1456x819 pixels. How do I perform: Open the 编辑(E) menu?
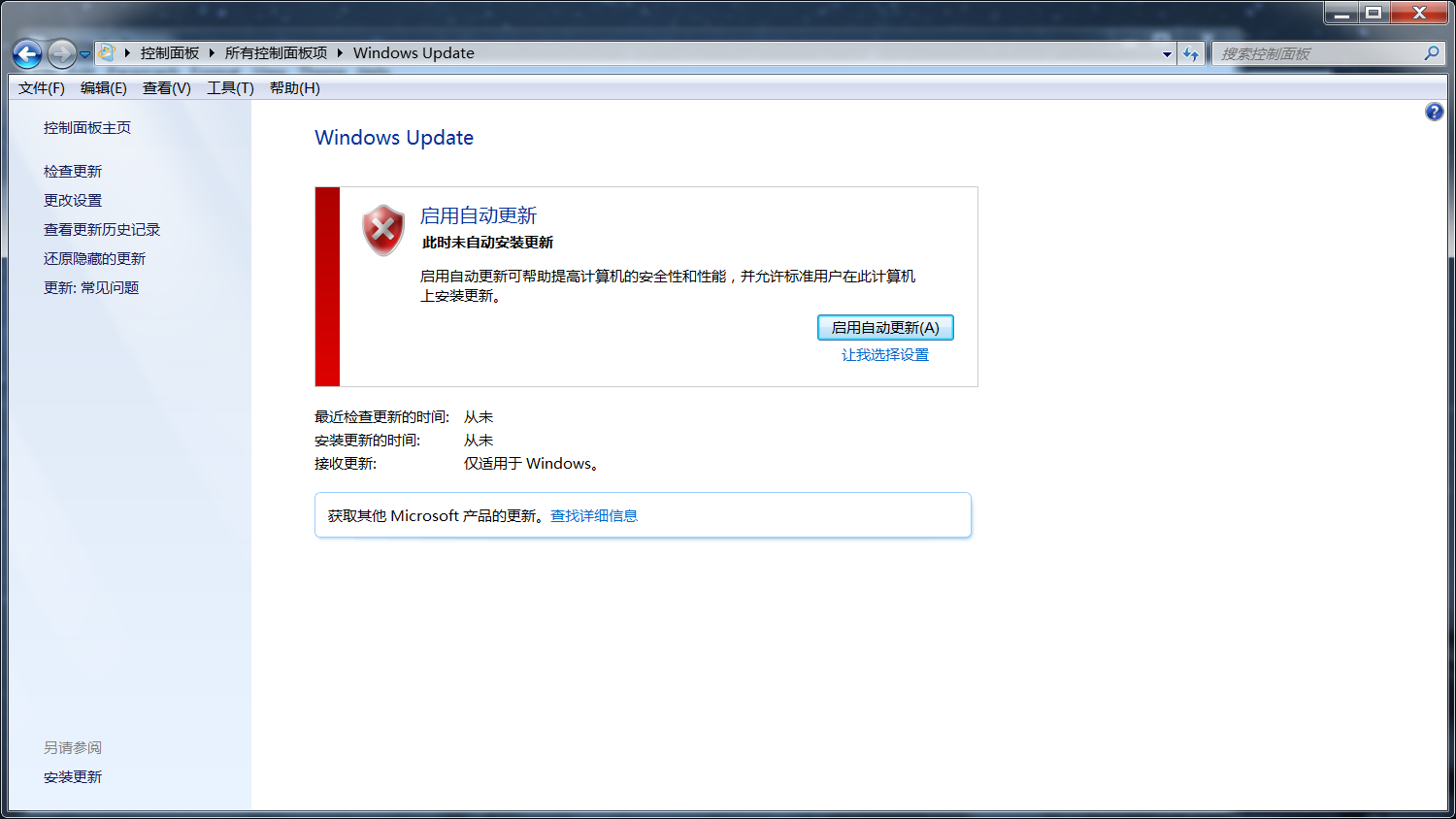[104, 88]
